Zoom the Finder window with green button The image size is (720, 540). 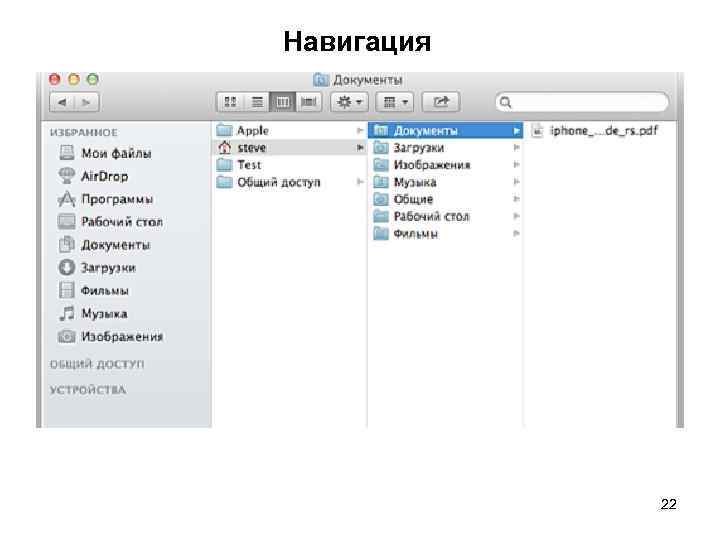point(93,79)
